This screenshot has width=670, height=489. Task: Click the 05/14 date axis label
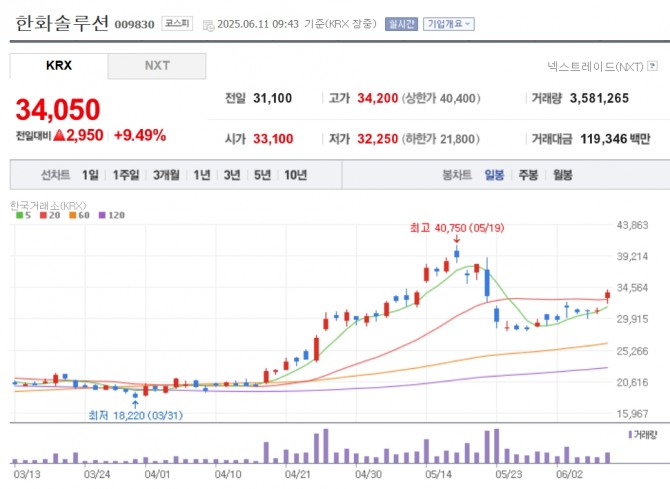[438, 474]
